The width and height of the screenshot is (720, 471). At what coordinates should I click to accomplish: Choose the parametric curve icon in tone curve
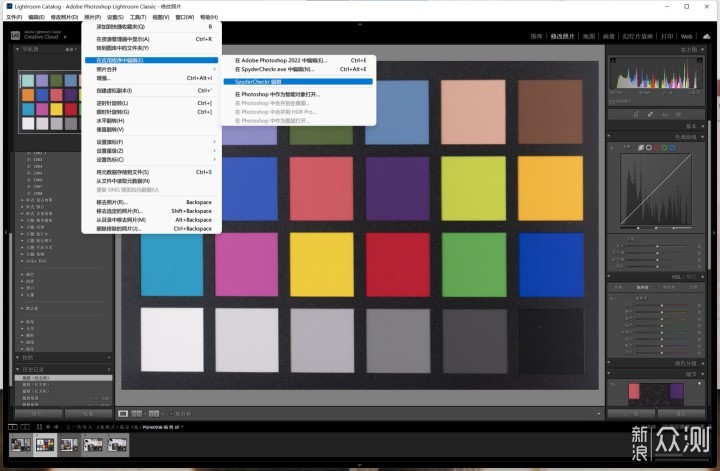click(641, 147)
